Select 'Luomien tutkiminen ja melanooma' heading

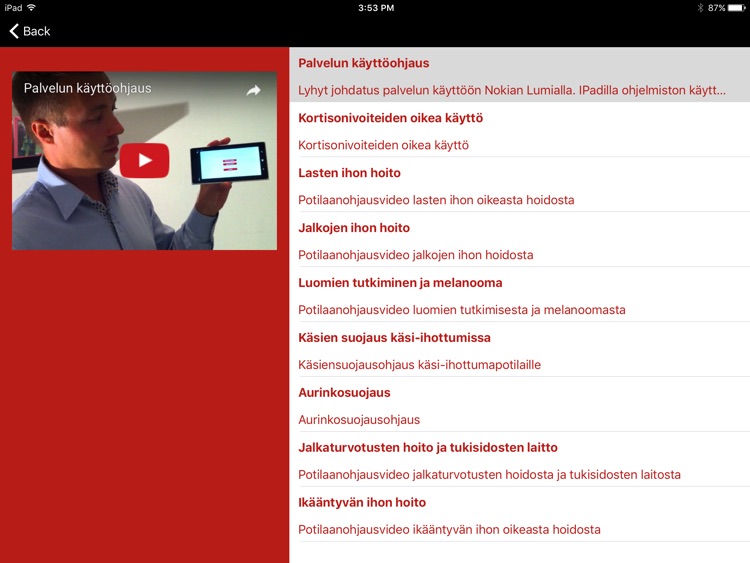point(400,283)
